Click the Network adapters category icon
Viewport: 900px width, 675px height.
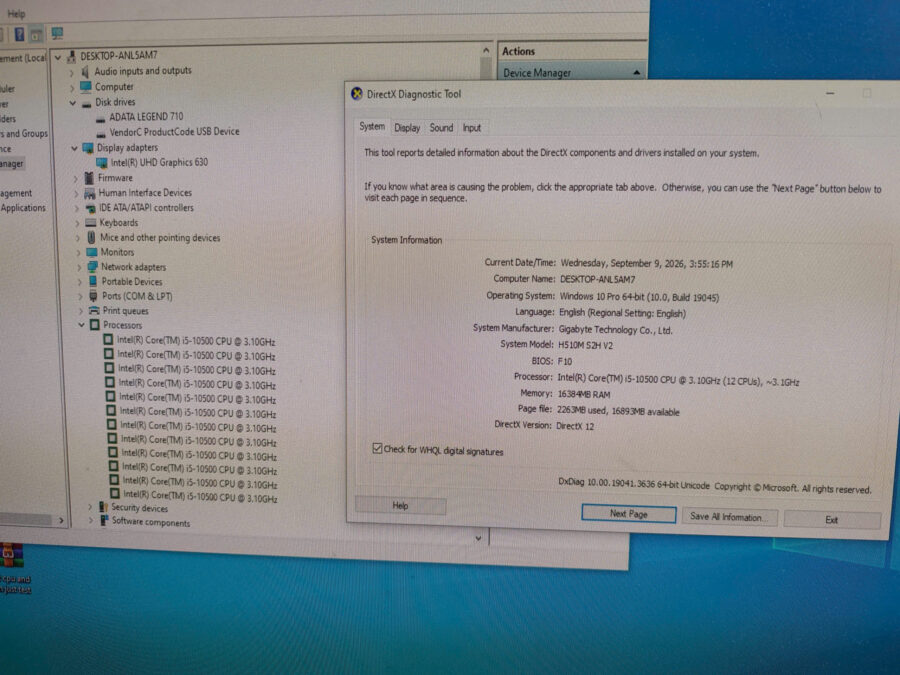pyautogui.click(x=92, y=267)
